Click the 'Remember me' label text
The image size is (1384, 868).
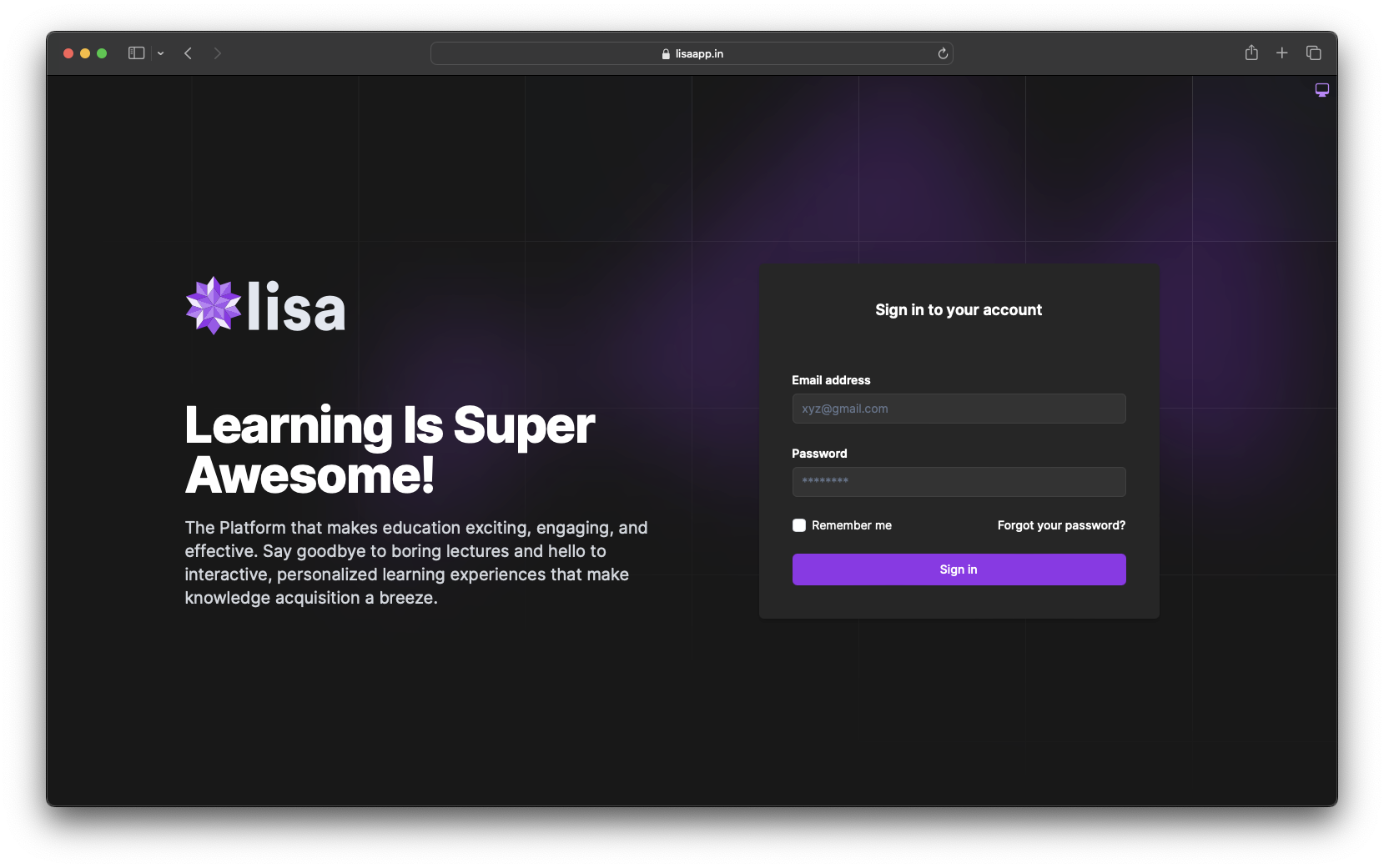point(852,525)
